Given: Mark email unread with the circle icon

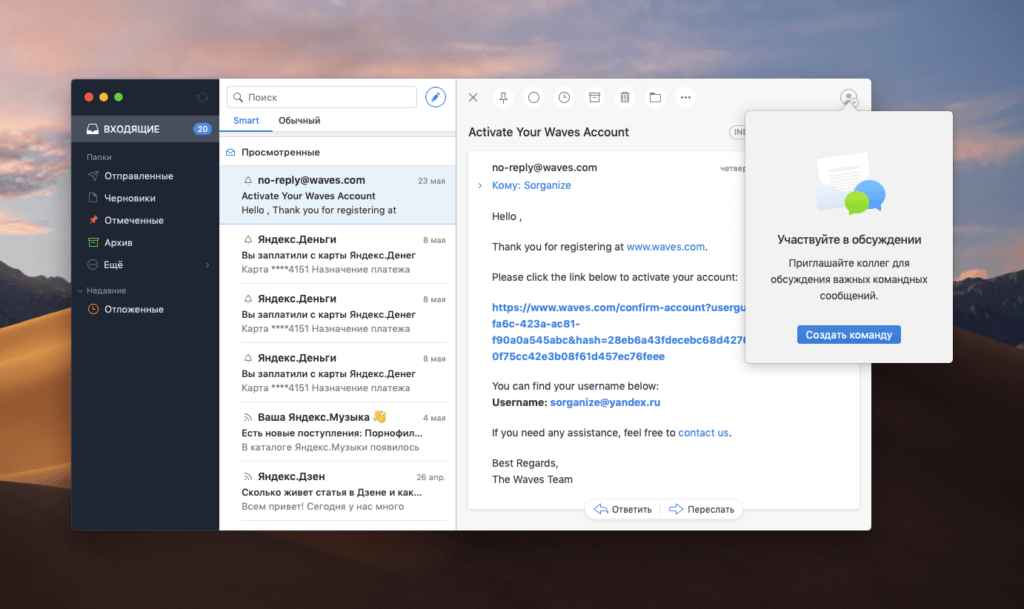Looking at the screenshot, I should click(x=534, y=97).
